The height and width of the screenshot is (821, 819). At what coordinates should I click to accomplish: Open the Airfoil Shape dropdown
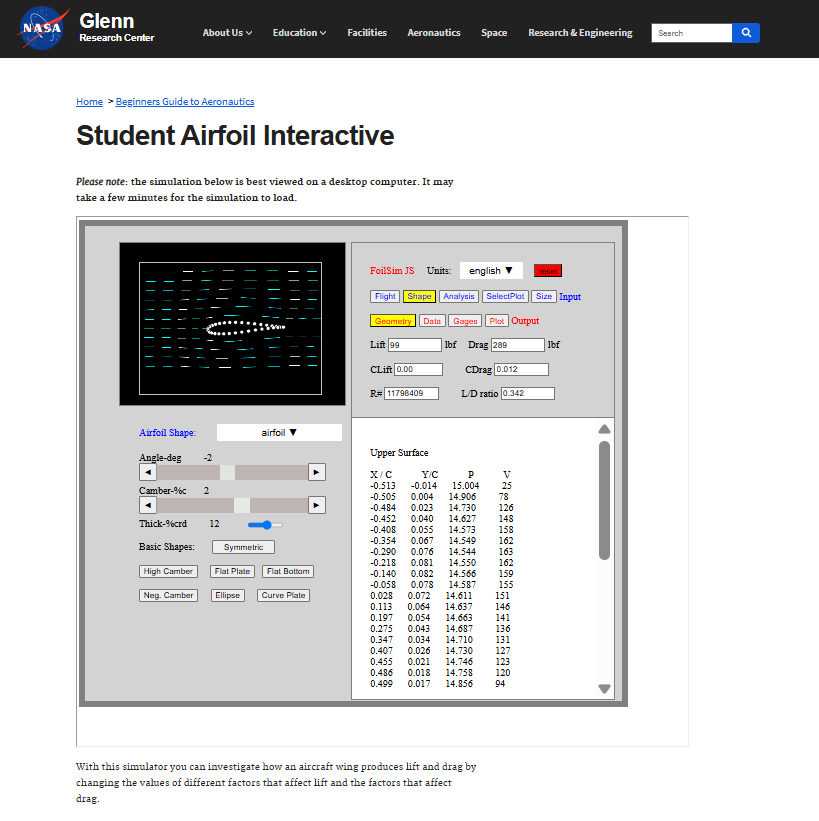[279, 433]
